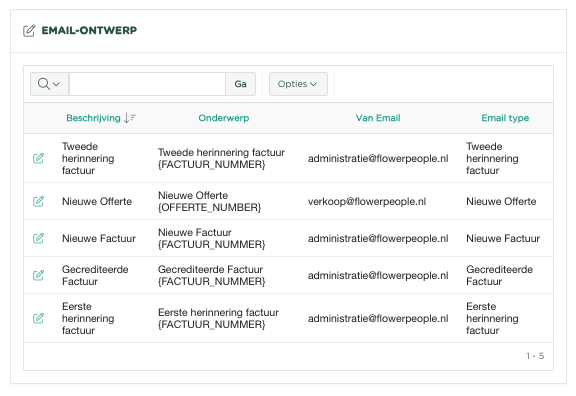The image size is (576, 396).
Task: Click the sort arrow beside Beschrijving
Action: click(x=130, y=118)
